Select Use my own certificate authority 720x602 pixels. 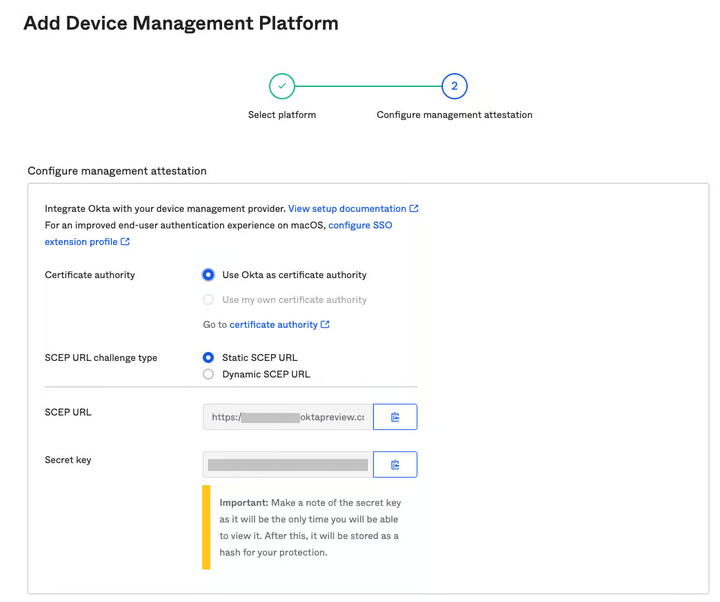pyautogui.click(x=208, y=299)
